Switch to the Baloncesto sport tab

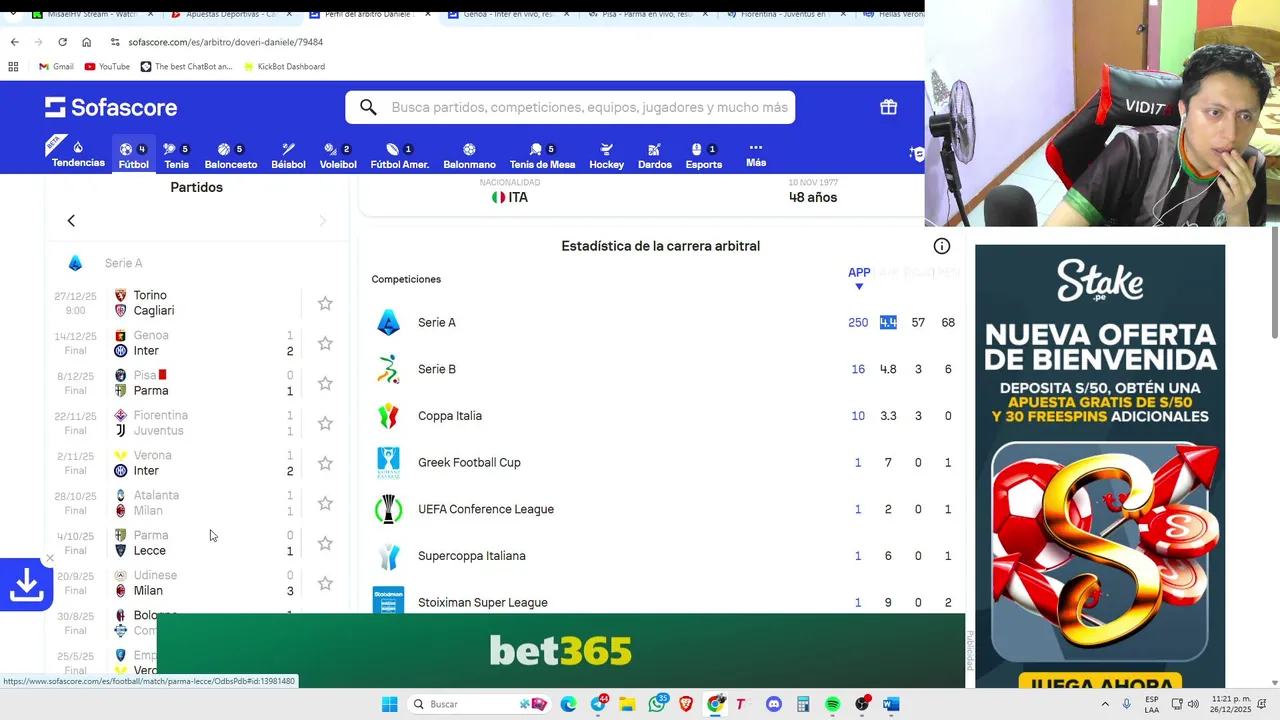(x=231, y=156)
